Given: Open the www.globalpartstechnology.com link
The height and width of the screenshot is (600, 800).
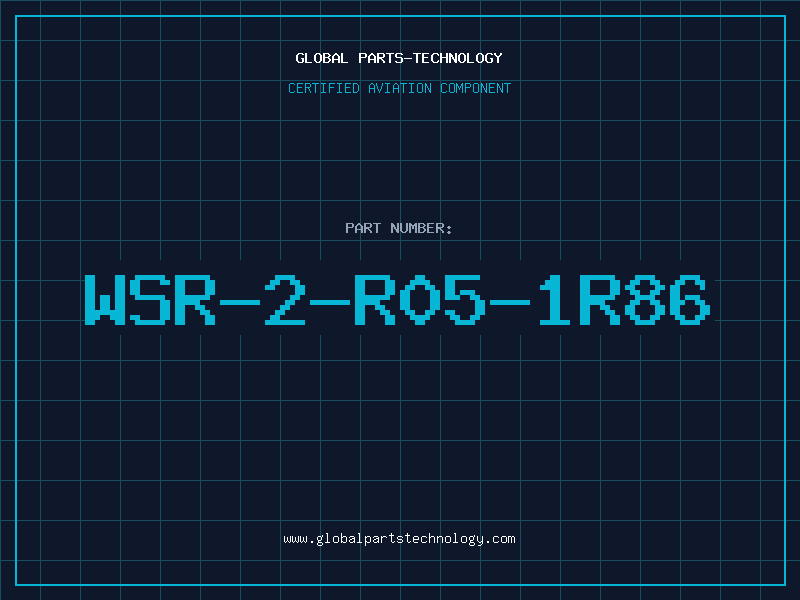Looking at the screenshot, I should [x=399, y=539].
